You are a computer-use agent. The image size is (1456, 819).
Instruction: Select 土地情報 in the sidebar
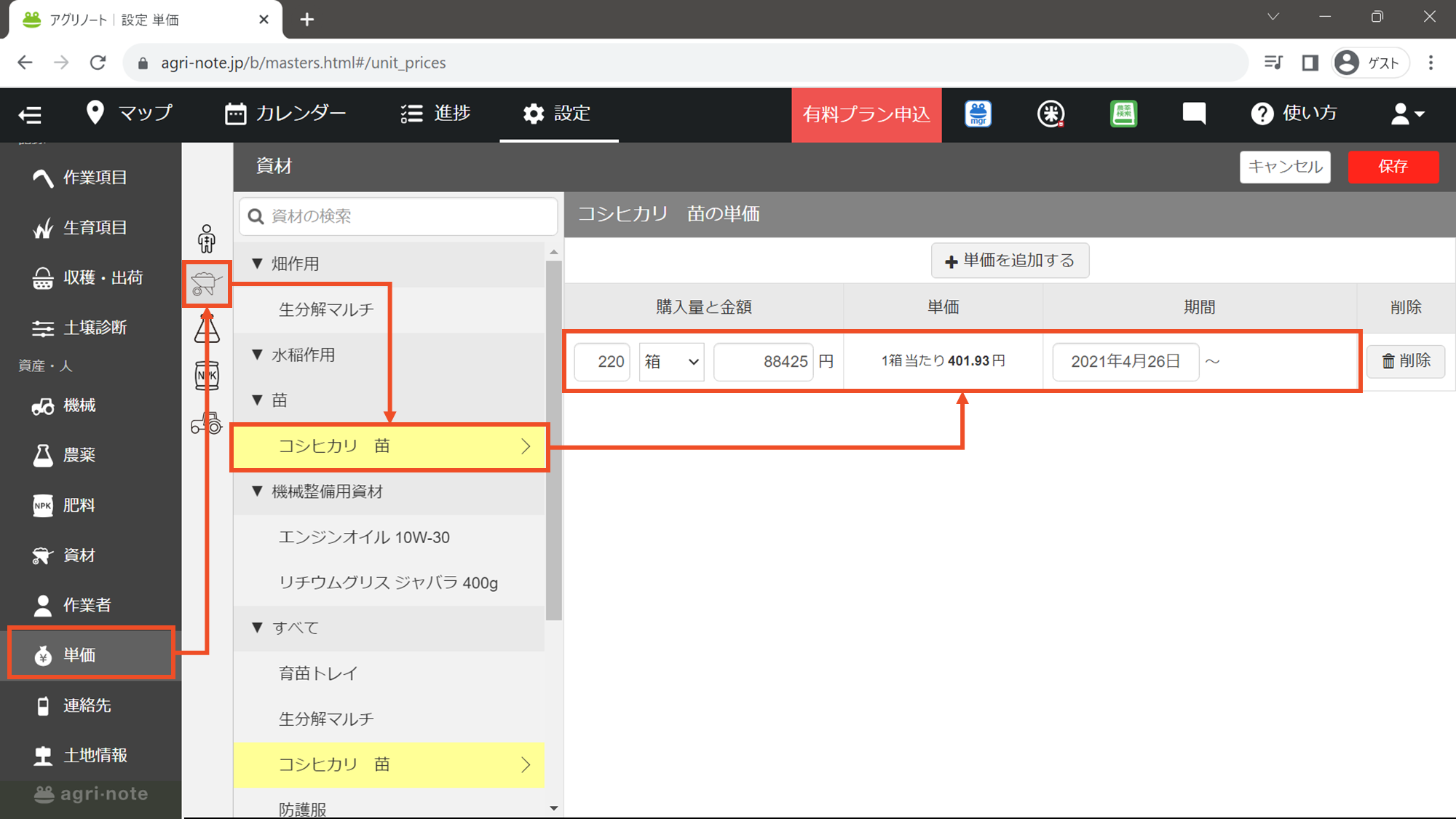[x=91, y=756]
